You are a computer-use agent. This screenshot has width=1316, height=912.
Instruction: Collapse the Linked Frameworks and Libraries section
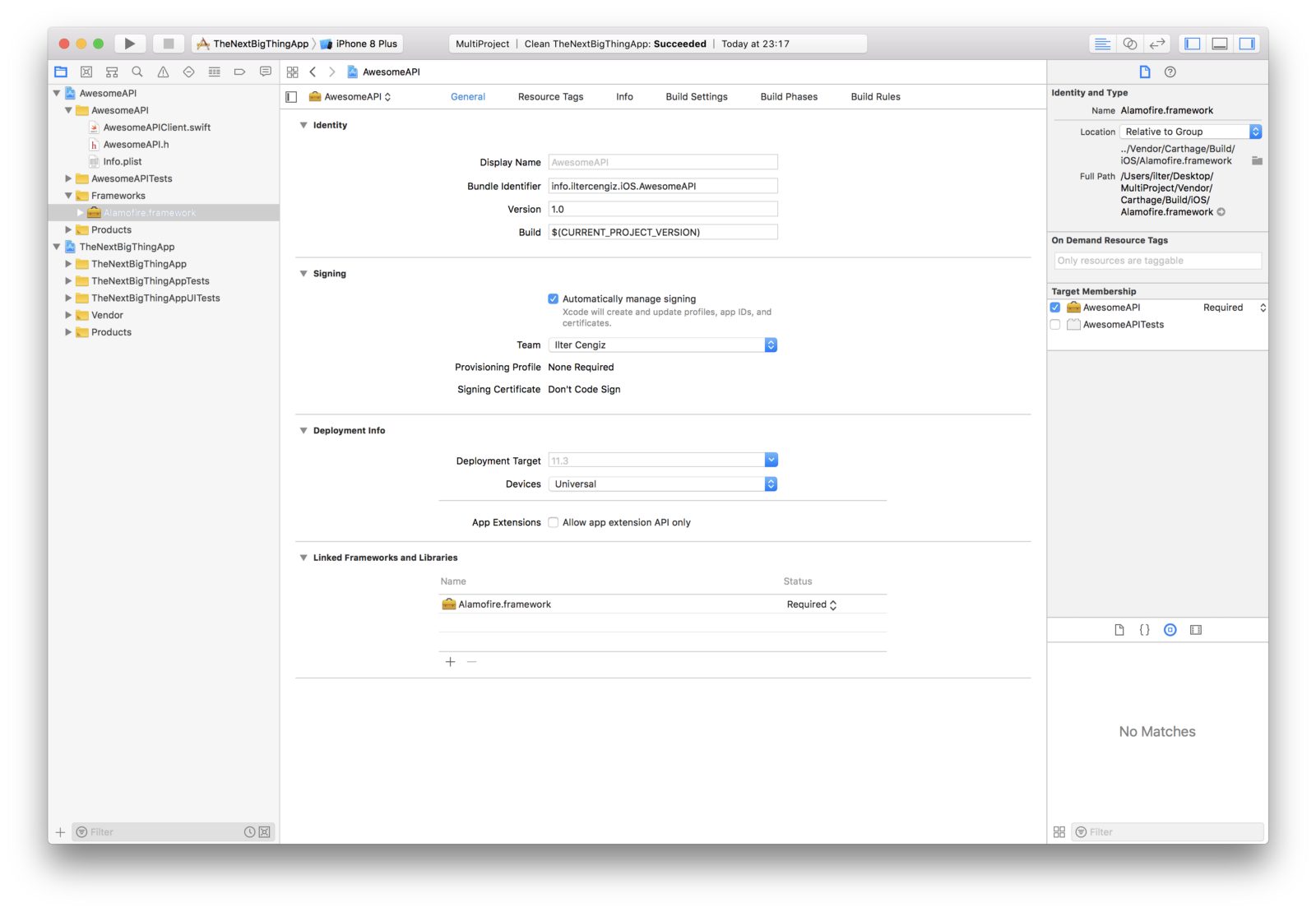tap(304, 558)
